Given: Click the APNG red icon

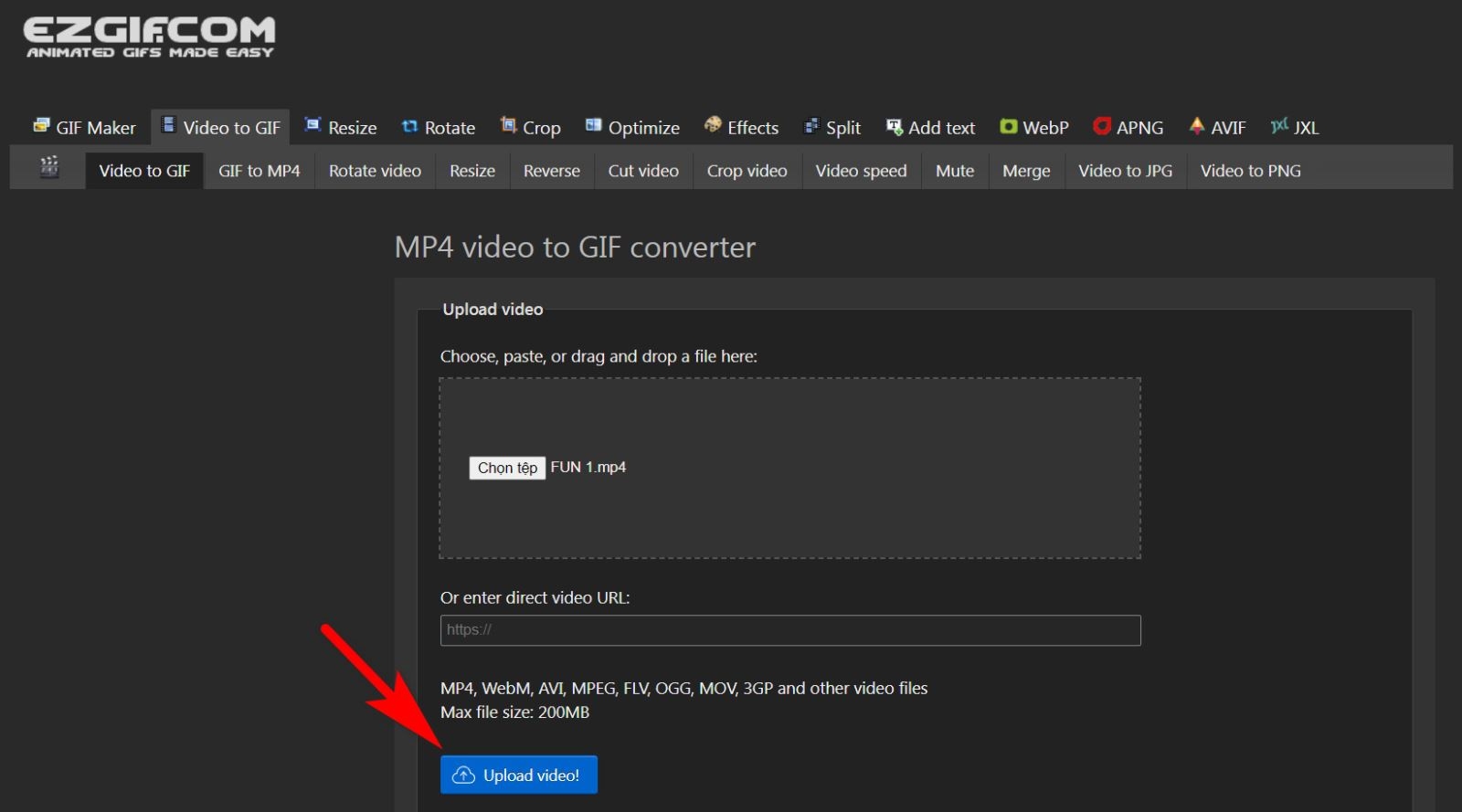Looking at the screenshot, I should coord(1102,127).
